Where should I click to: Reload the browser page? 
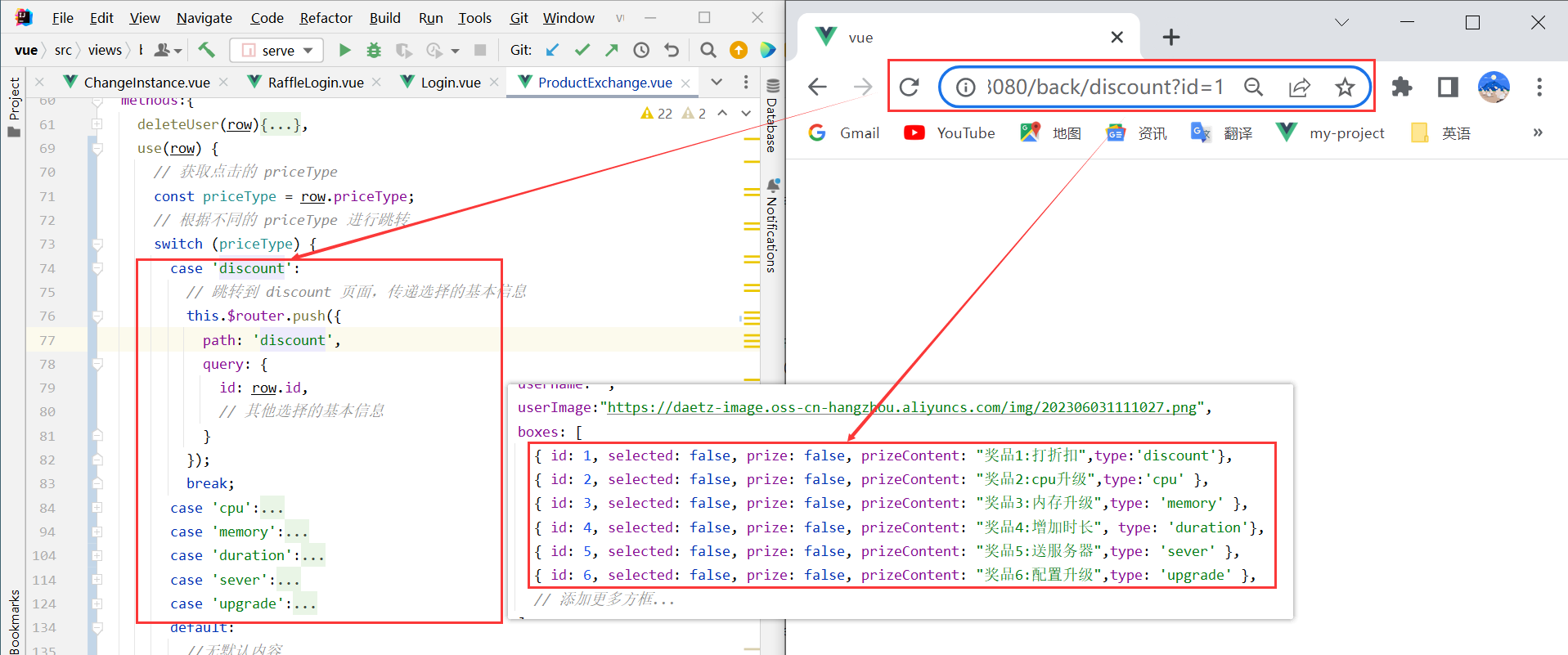click(x=910, y=87)
